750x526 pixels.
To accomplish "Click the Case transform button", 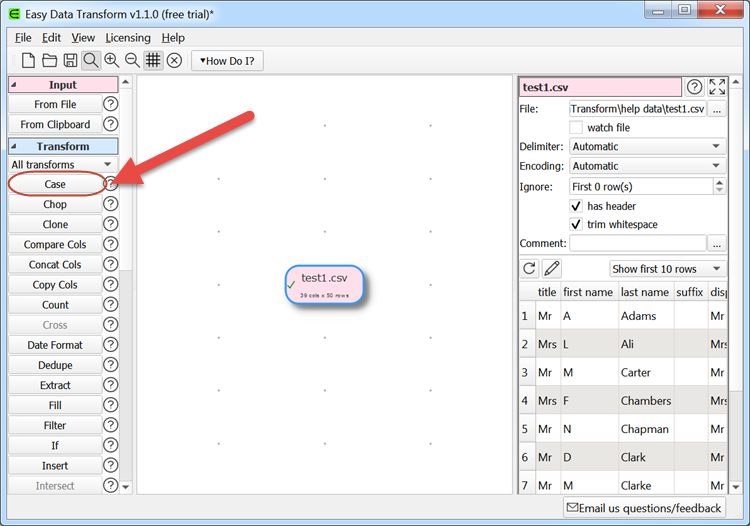I will coord(55,184).
